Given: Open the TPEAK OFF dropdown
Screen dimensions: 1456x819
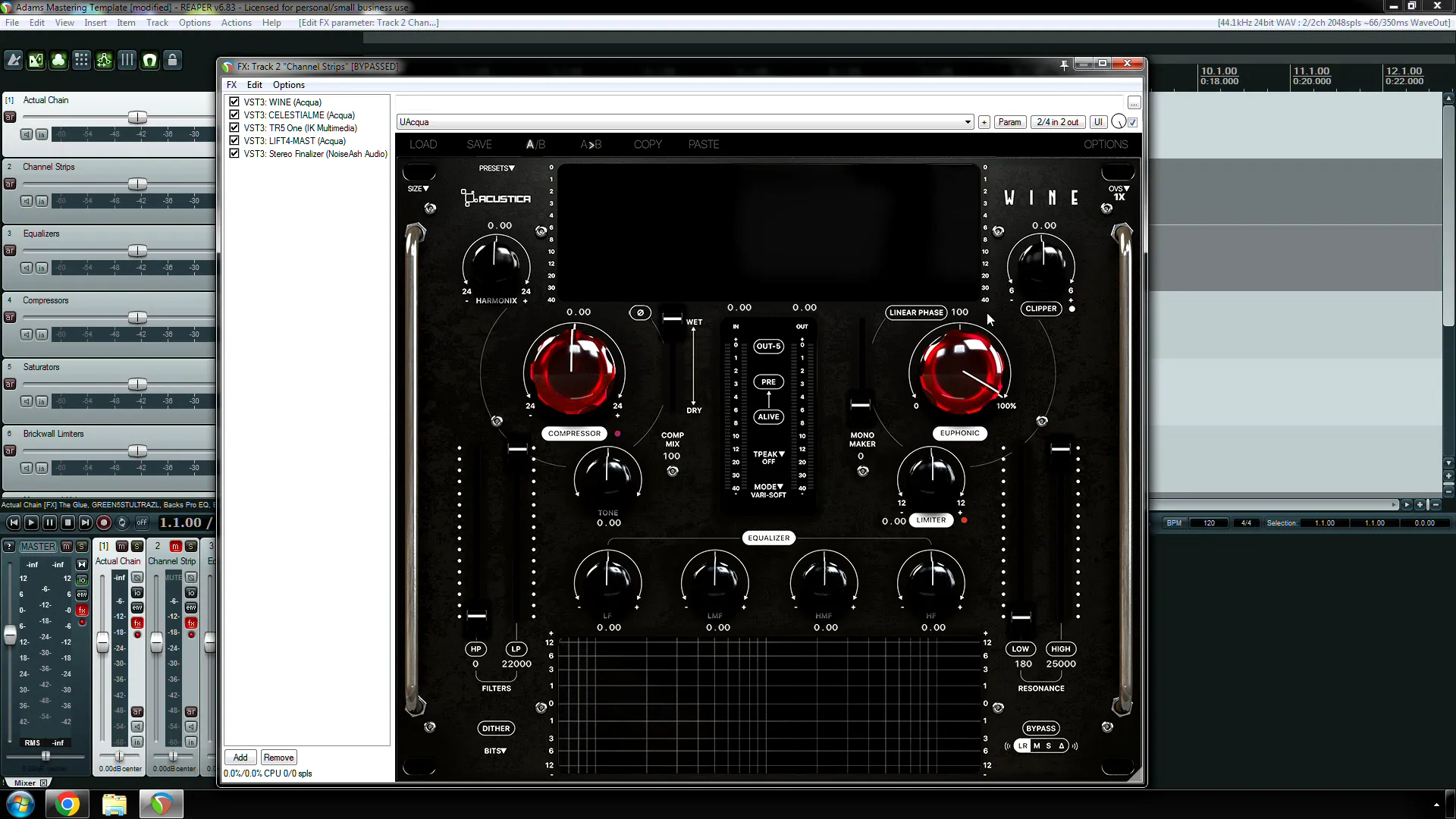Looking at the screenshot, I should point(769,457).
